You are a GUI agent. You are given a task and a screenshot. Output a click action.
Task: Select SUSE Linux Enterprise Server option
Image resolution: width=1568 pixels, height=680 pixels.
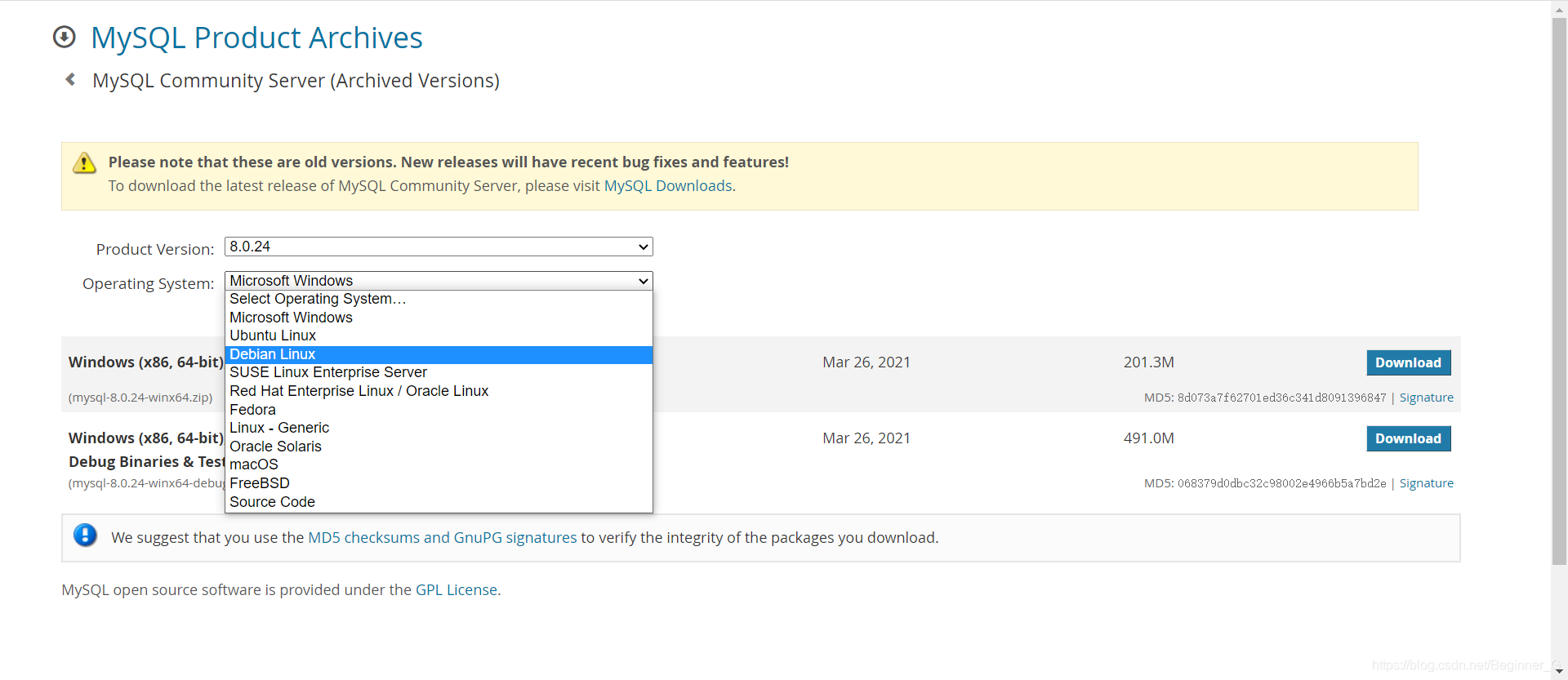439,372
